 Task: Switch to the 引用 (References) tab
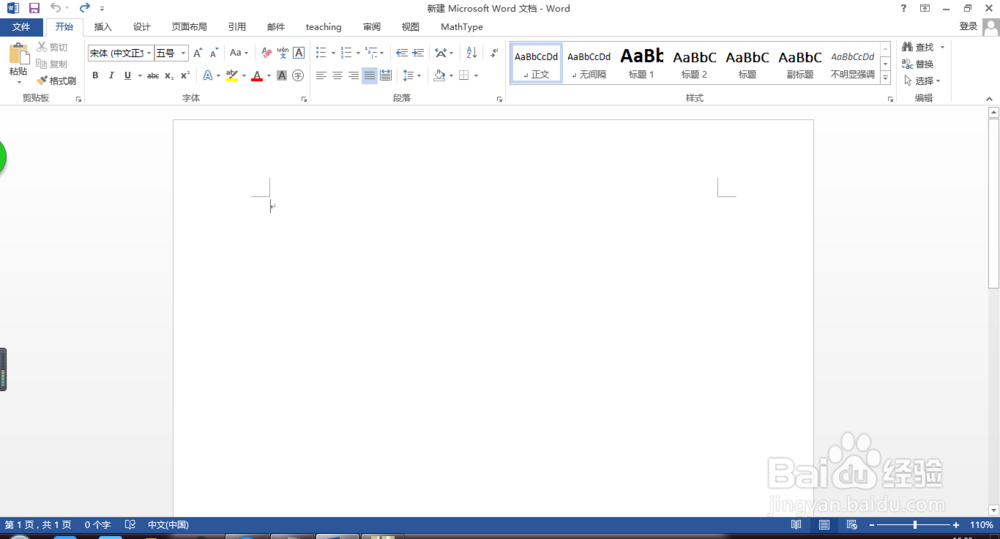(x=237, y=27)
